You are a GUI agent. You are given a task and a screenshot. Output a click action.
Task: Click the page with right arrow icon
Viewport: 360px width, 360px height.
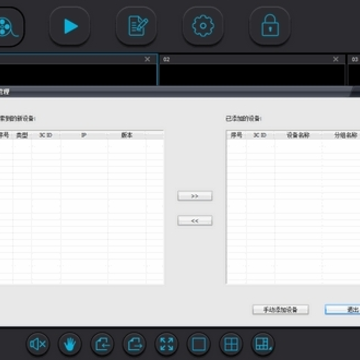point(134,344)
